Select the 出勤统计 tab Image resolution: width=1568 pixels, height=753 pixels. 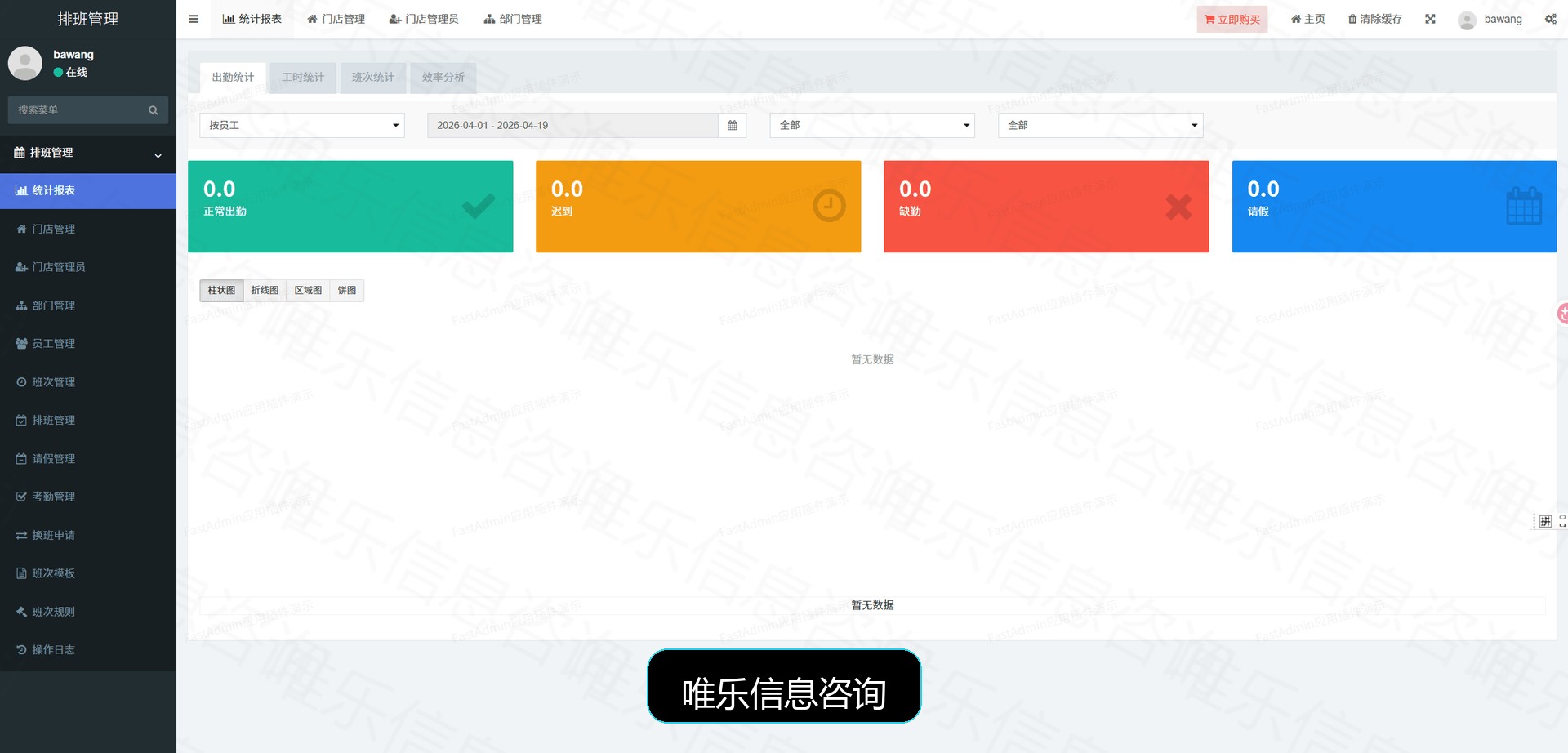[233, 78]
